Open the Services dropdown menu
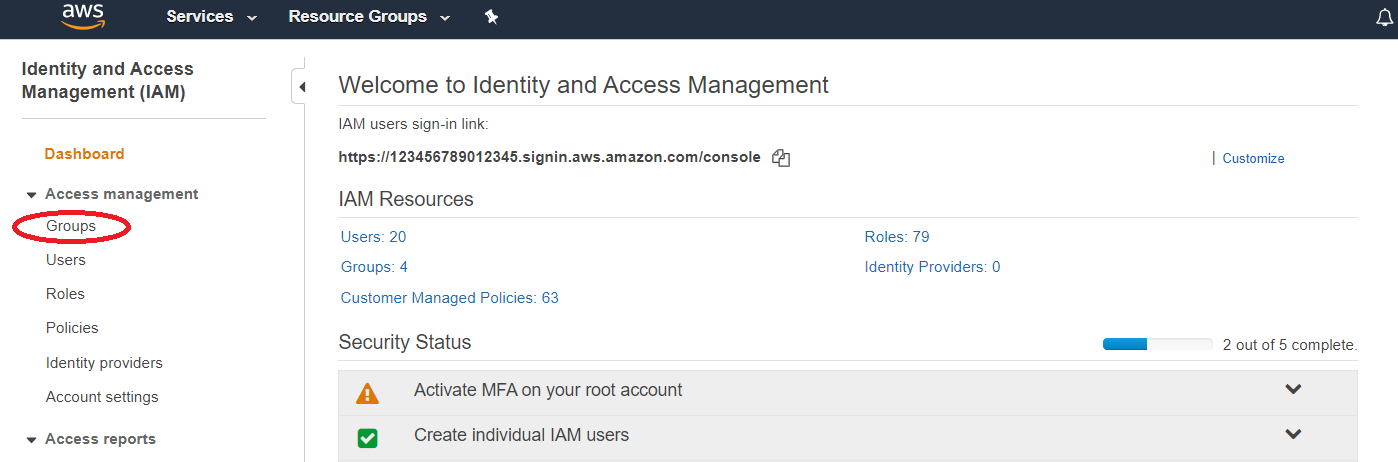 [x=211, y=17]
